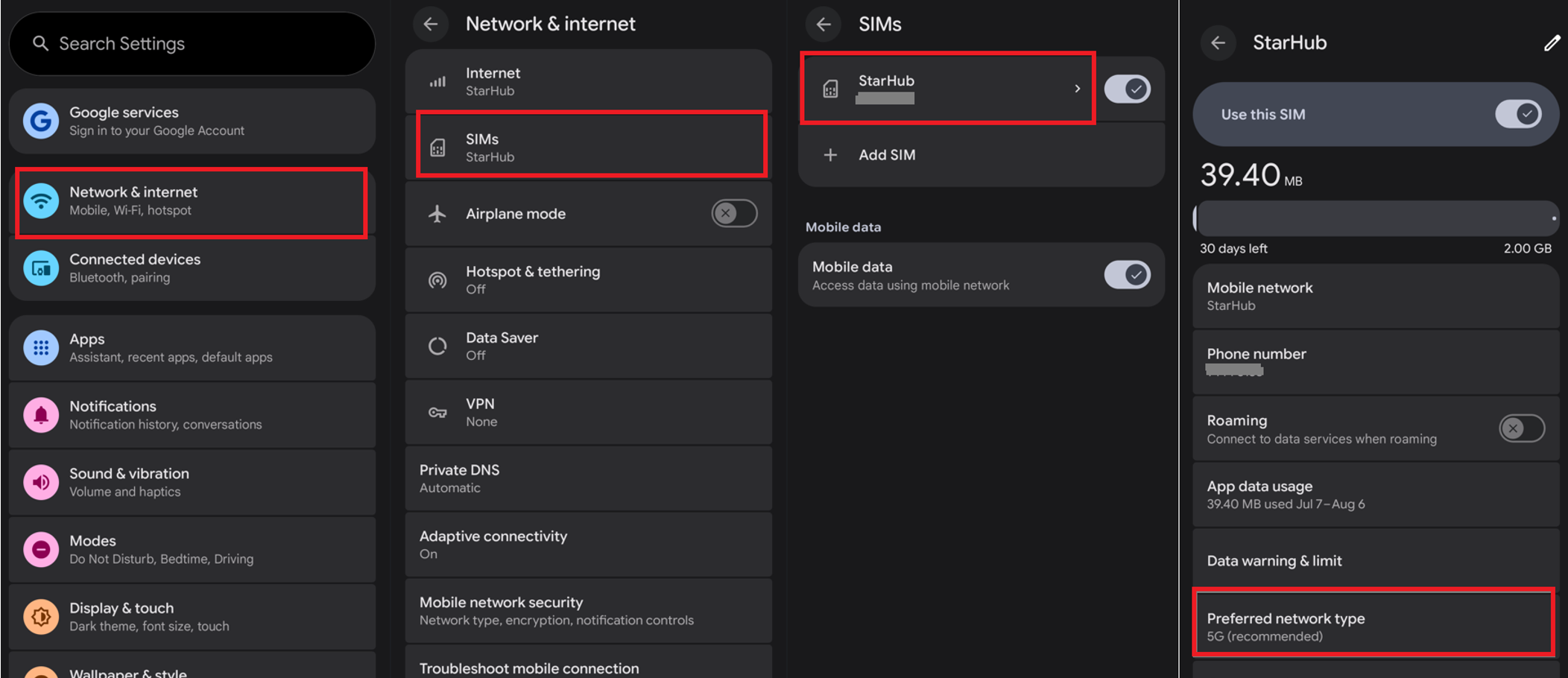Turn off the Mobile data switch
This screenshot has width=1568, height=678.
[1128, 275]
